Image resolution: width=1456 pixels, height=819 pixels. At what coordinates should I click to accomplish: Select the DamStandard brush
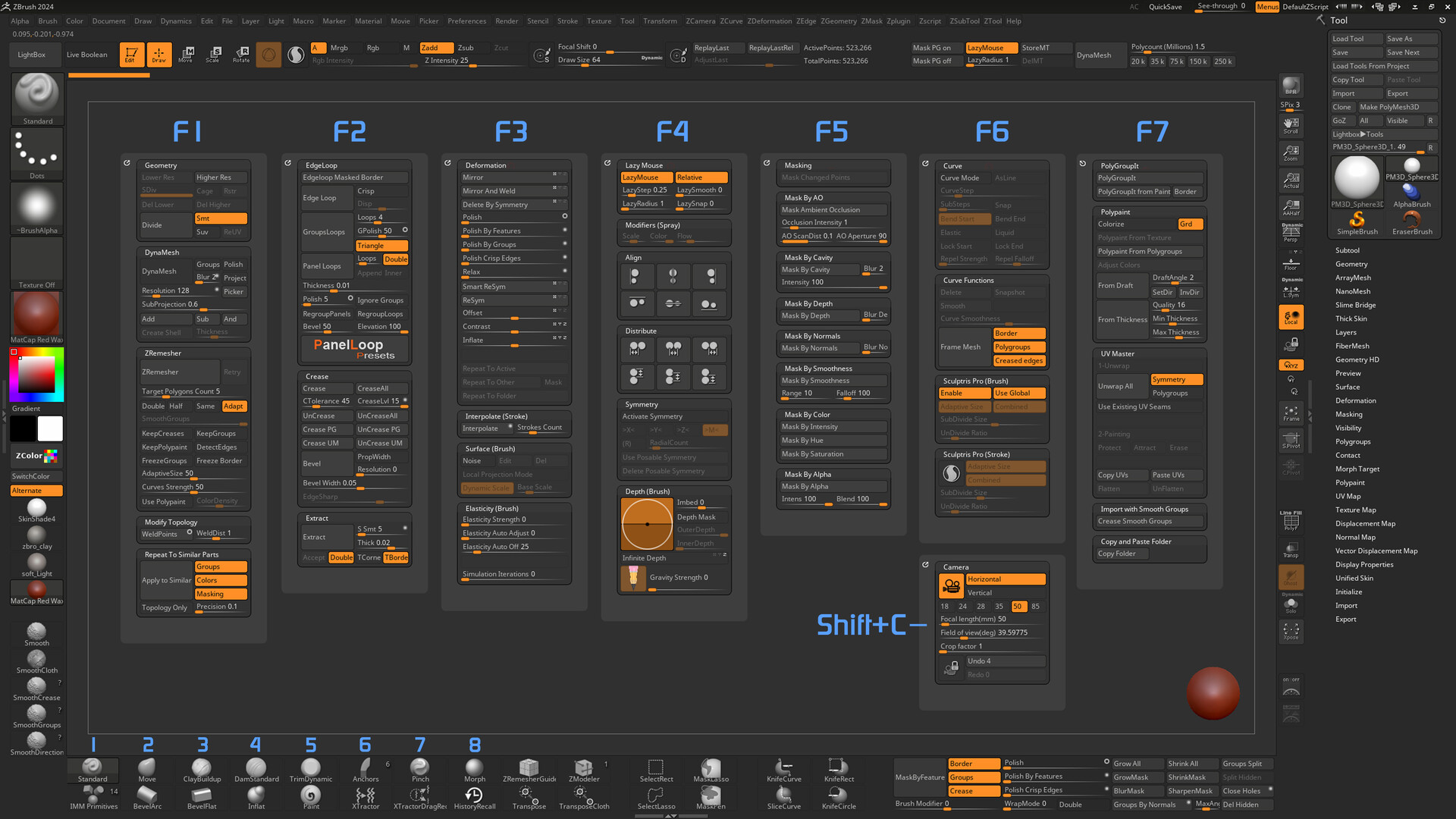tap(256, 770)
